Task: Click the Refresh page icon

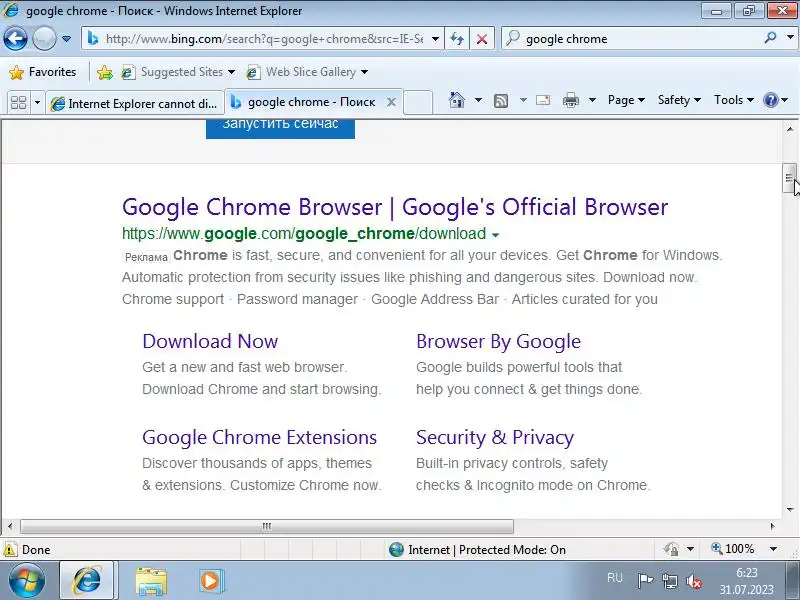Action: tap(457, 39)
